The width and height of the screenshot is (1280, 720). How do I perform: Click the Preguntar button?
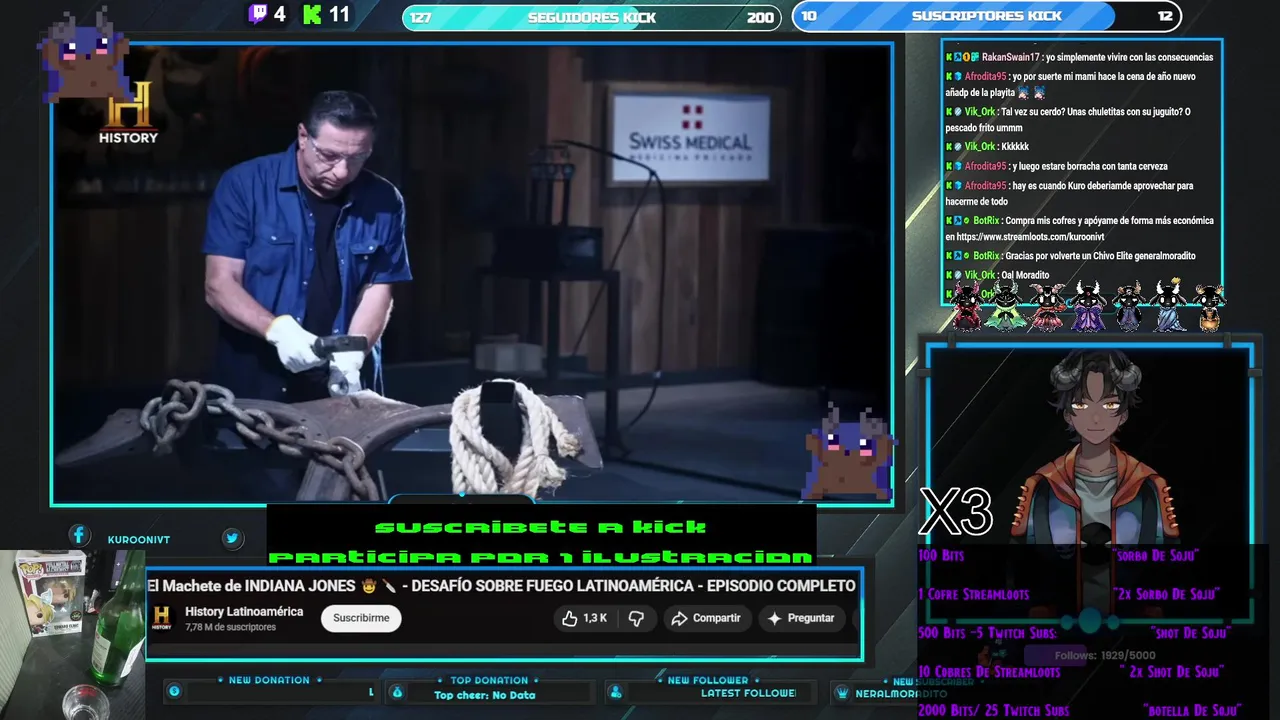[800, 618]
